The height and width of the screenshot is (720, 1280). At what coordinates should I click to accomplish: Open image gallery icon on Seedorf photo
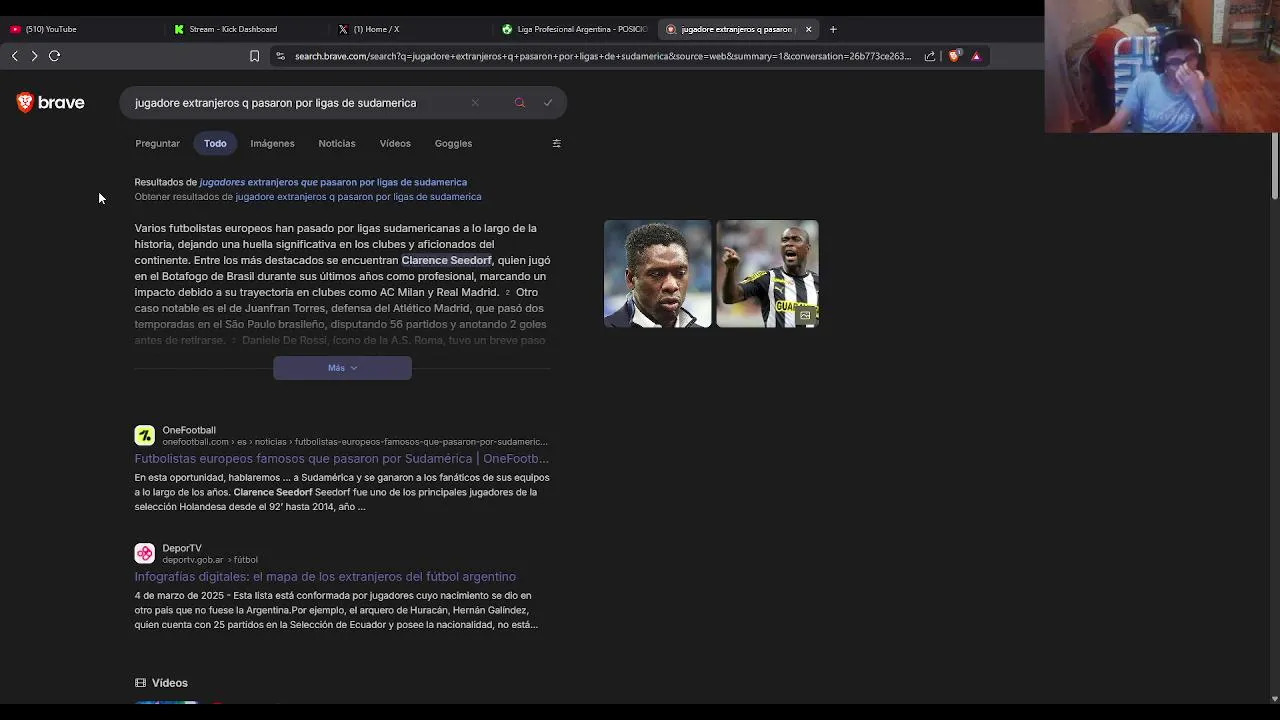click(x=805, y=315)
